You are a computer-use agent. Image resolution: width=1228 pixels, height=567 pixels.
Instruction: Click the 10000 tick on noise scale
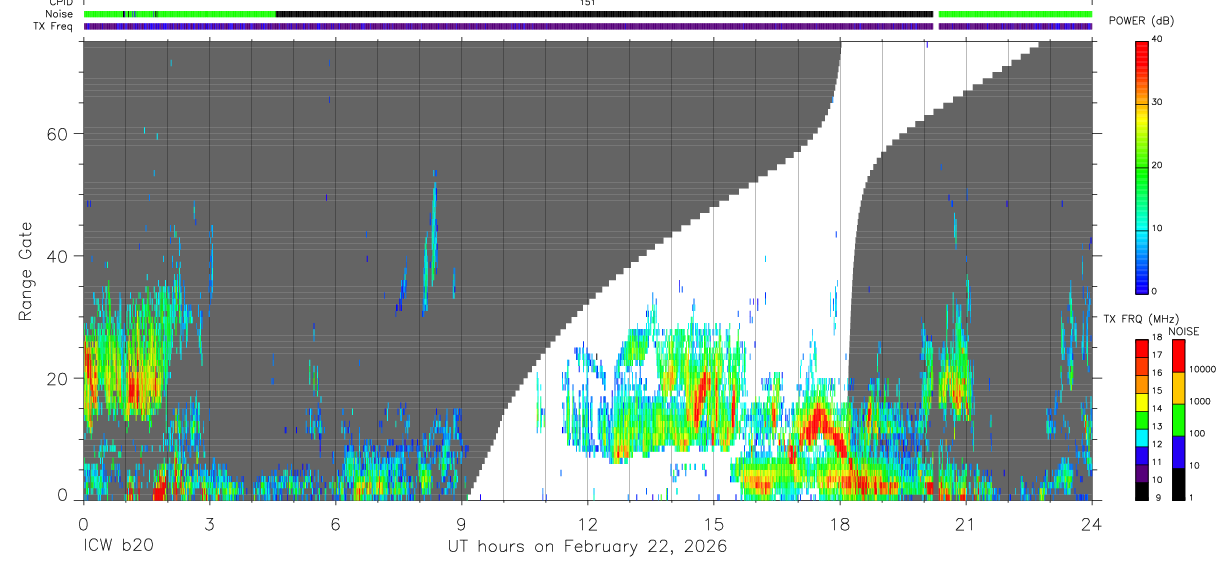point(1202,369)
